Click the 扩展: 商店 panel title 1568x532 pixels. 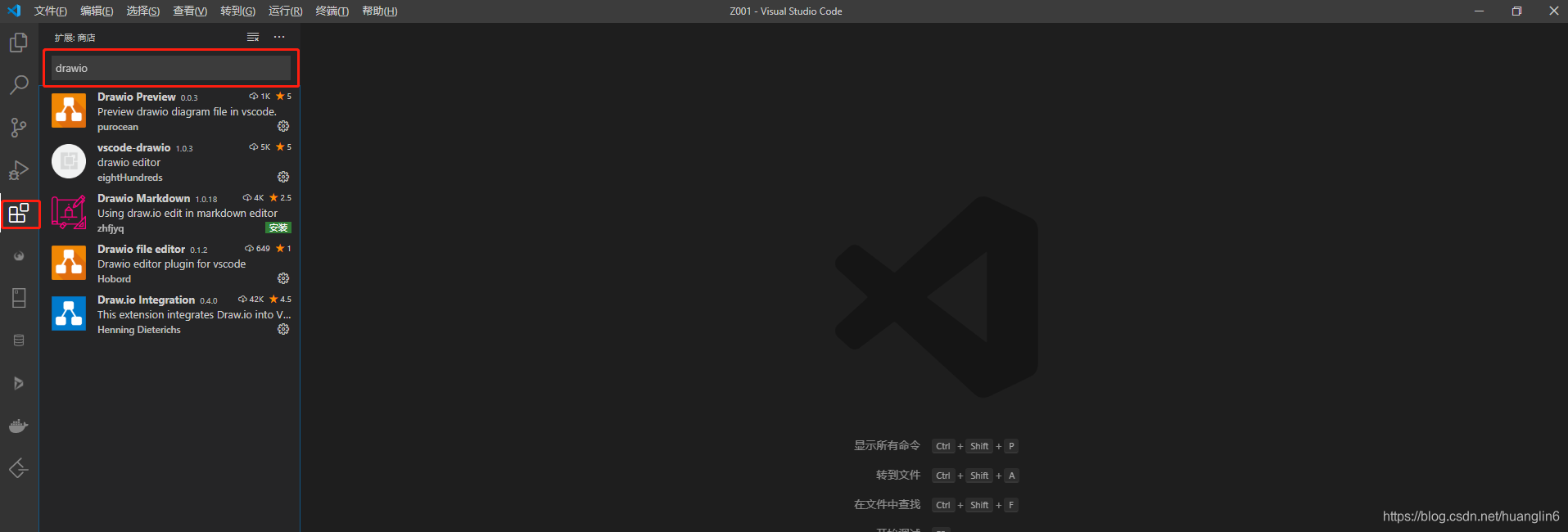[75, 38]
